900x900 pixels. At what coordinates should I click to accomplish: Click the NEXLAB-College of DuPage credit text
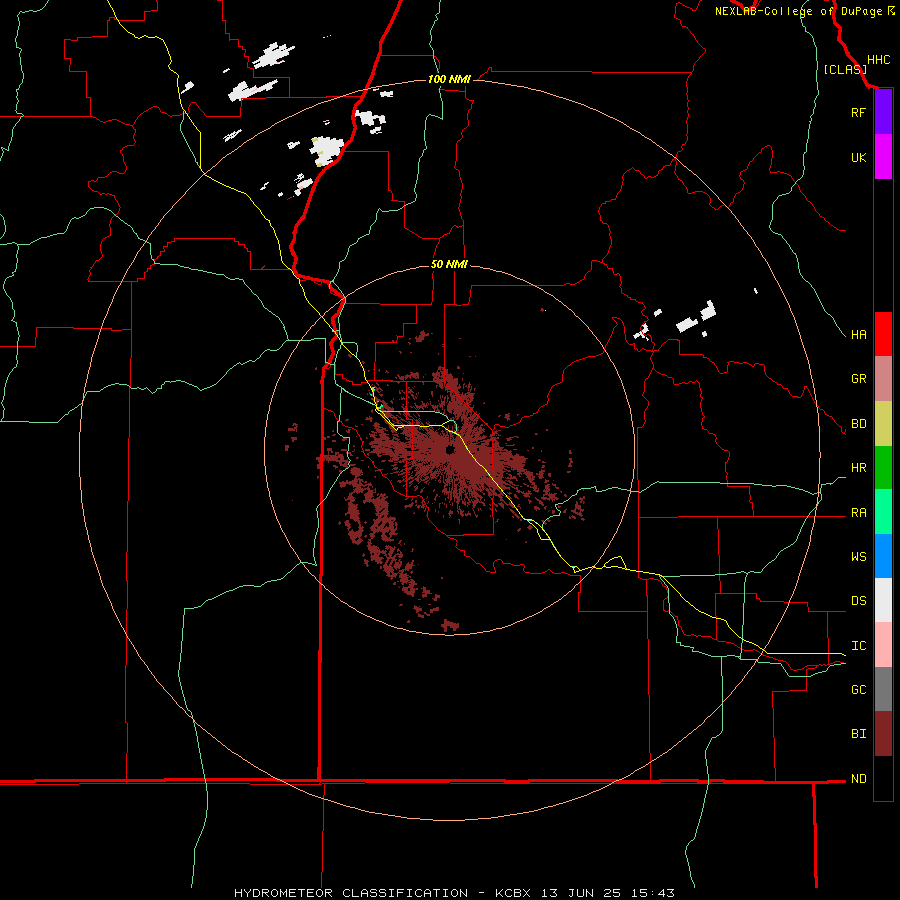(x=805, y=11)
